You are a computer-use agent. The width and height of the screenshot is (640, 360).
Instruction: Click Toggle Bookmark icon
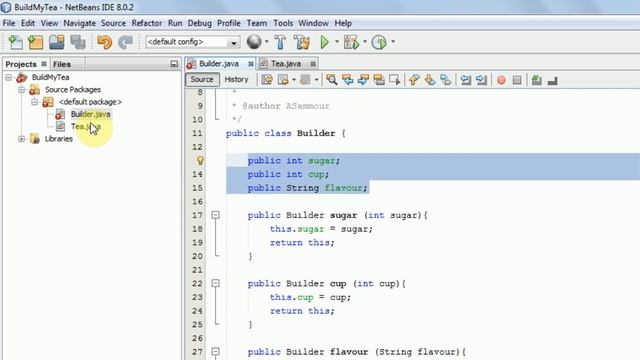click(x=446, y=80)
